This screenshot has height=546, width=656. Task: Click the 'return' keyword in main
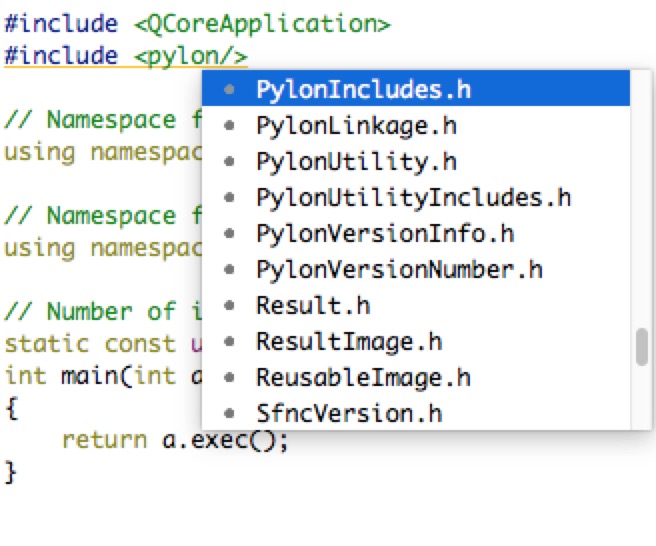[105, 441]
